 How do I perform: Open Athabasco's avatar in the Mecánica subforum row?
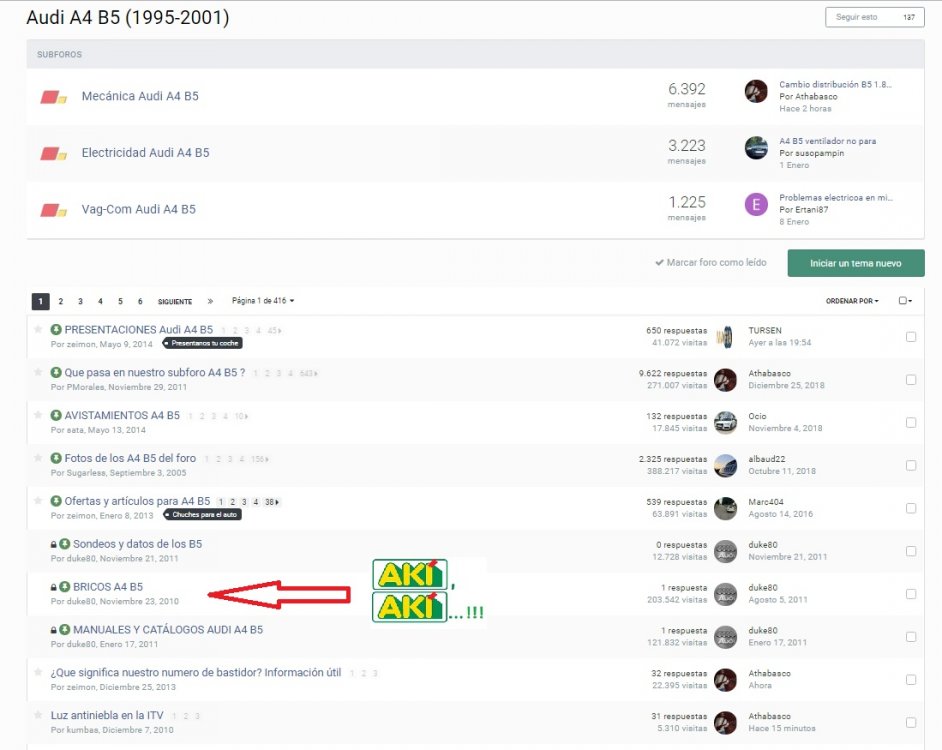click(756, 91)
